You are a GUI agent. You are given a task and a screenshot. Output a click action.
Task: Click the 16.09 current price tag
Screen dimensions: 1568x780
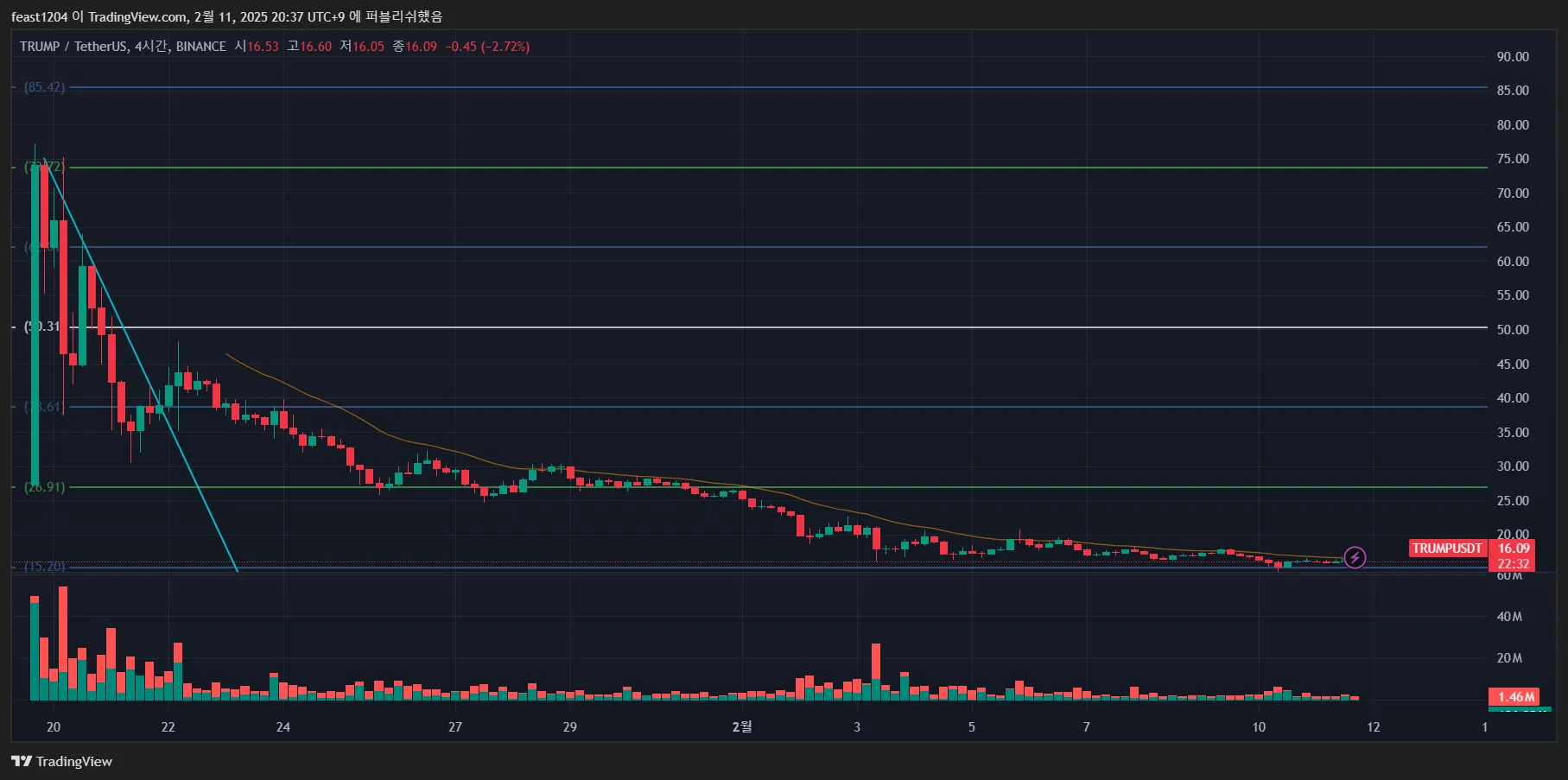click(x=1513, y=549)
